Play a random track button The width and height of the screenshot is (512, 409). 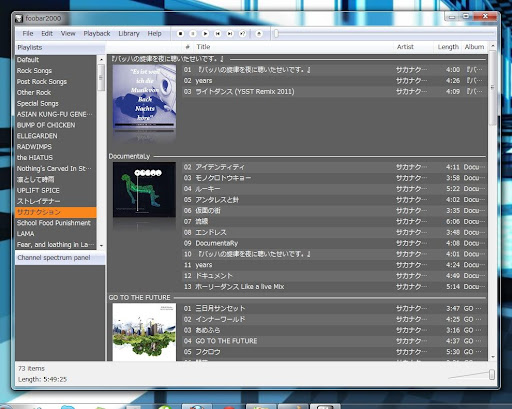[243, 33]
